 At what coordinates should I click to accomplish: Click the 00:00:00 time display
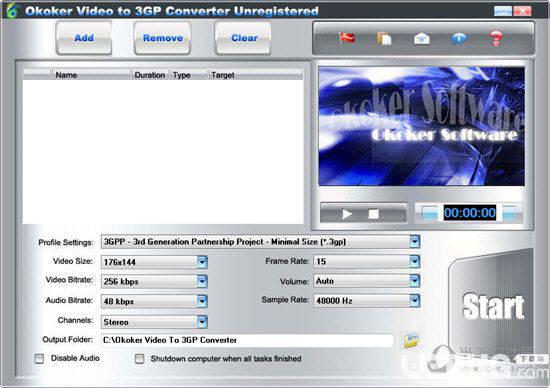coord(470,213)
